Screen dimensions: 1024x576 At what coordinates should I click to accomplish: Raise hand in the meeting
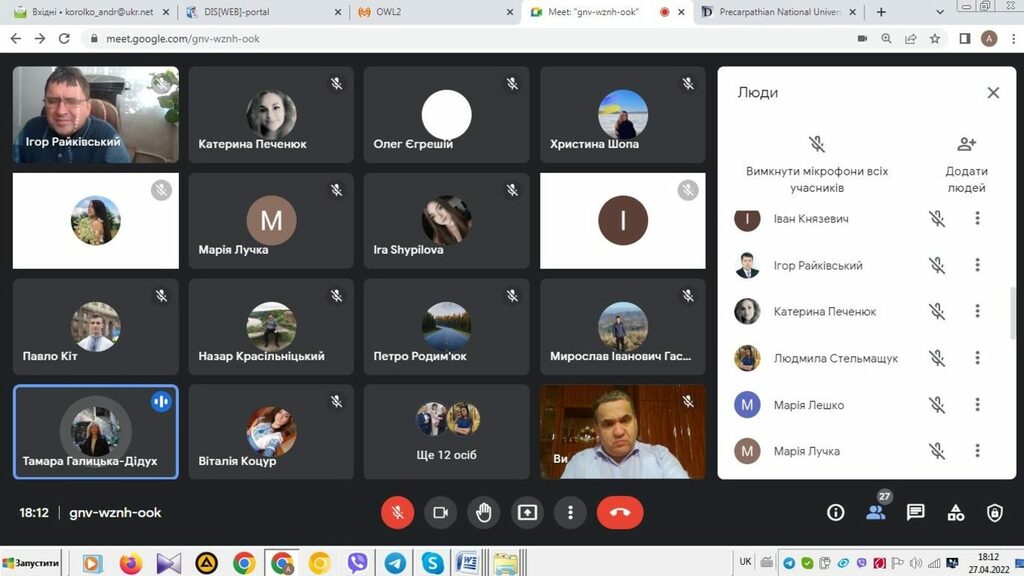[x=484, y=512]
